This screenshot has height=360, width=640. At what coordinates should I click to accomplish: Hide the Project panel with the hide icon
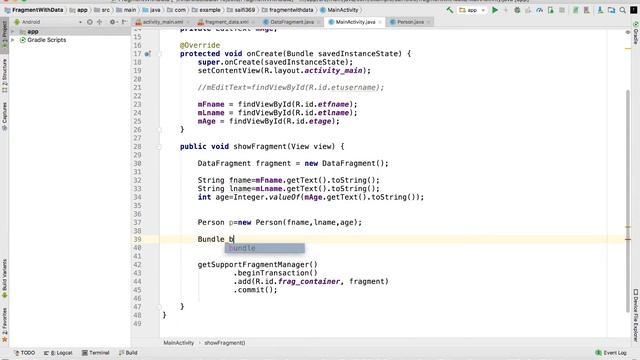124,22
